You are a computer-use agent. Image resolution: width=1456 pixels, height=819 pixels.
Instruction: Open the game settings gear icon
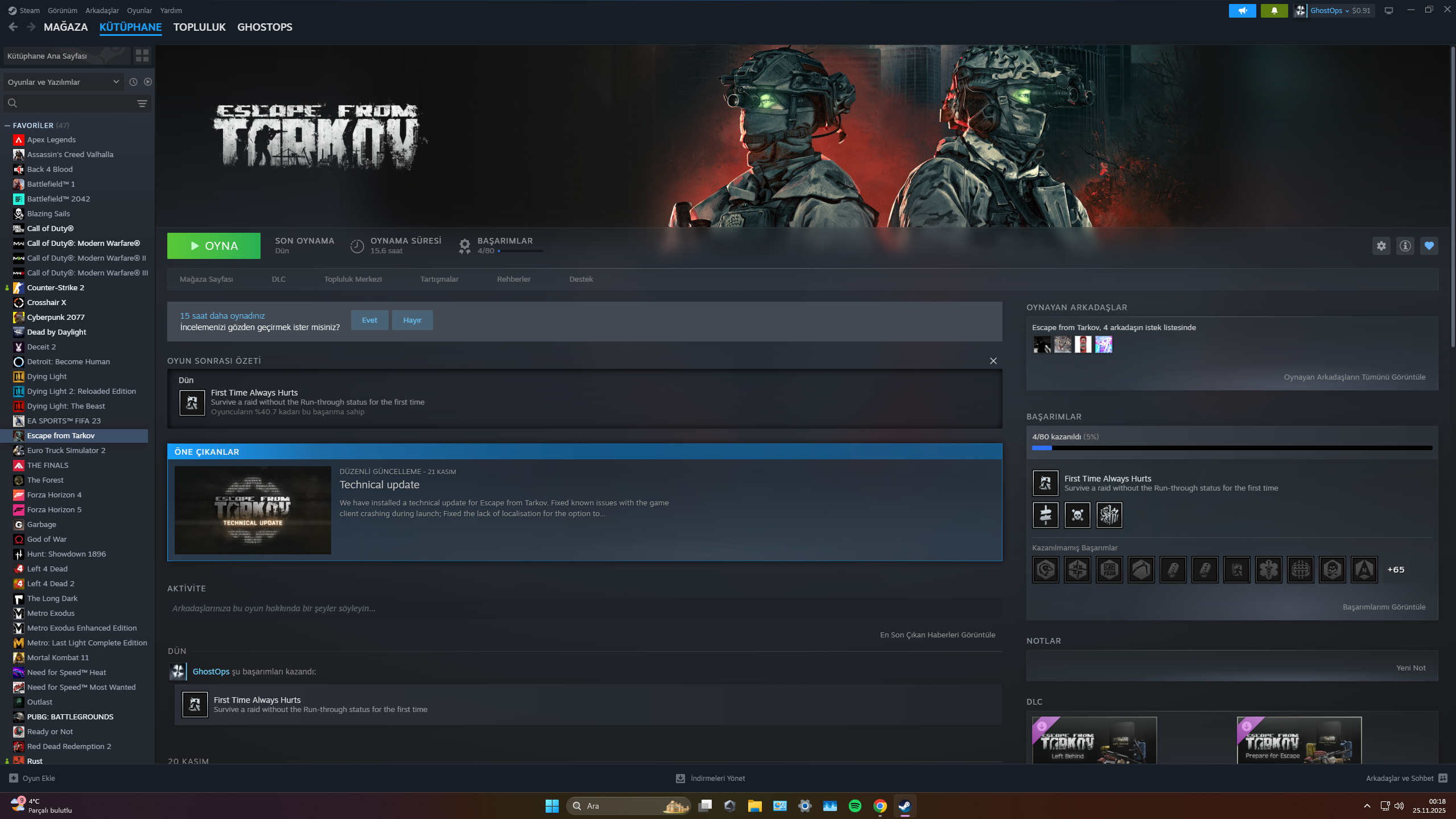click(x=1381, y=246)
